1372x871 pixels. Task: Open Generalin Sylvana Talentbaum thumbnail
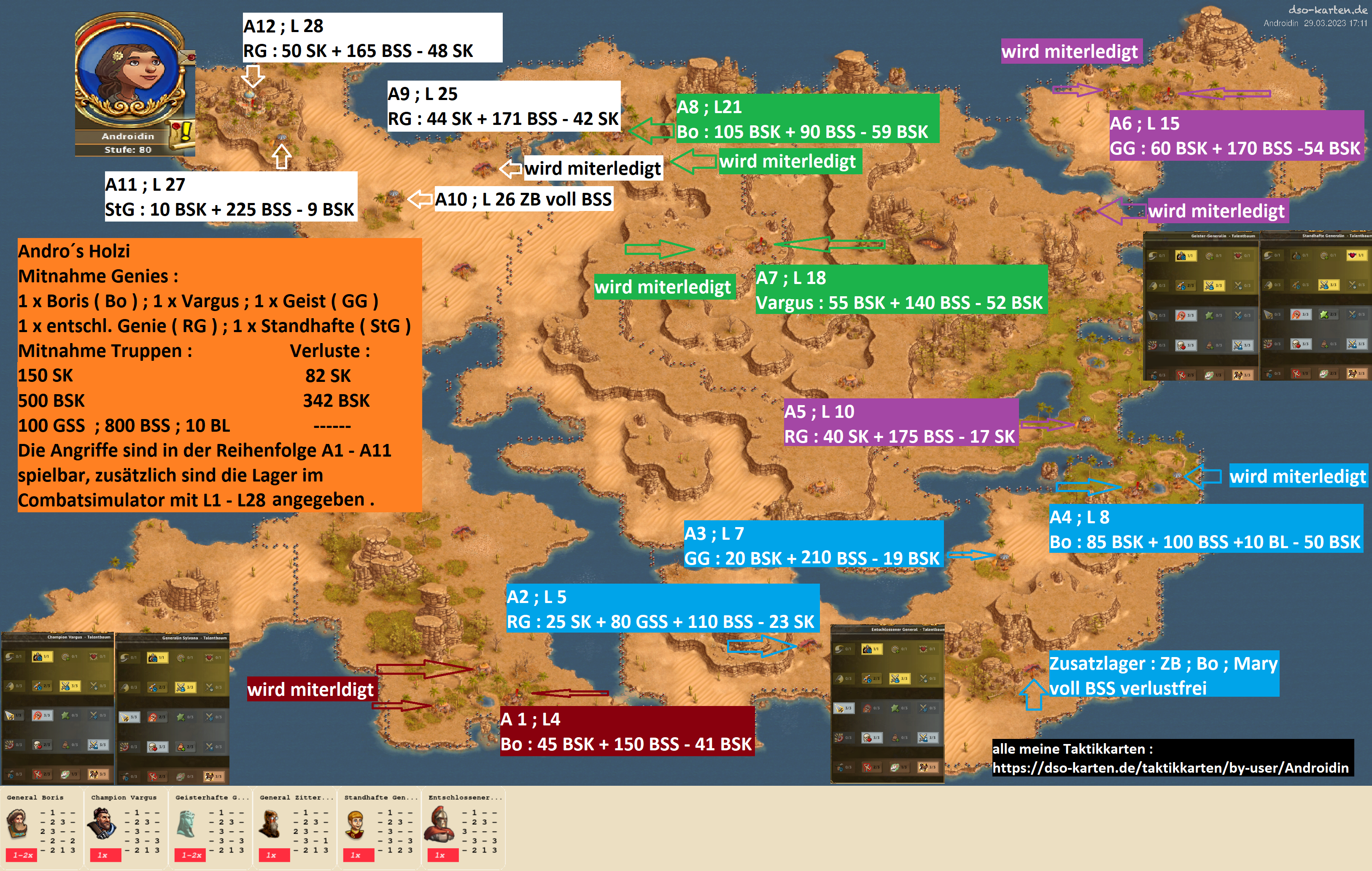coord(173,708)
